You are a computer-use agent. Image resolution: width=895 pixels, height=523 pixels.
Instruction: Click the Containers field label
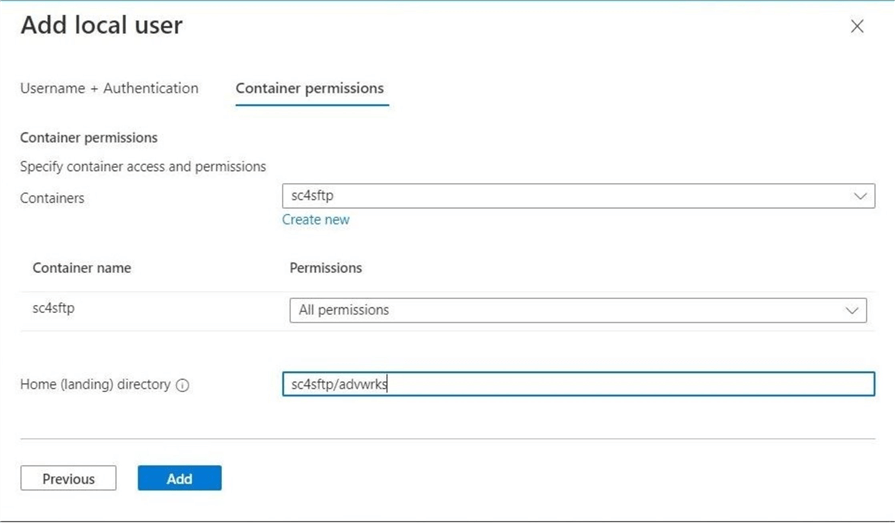pyautogui.click(x=52, y=198)
